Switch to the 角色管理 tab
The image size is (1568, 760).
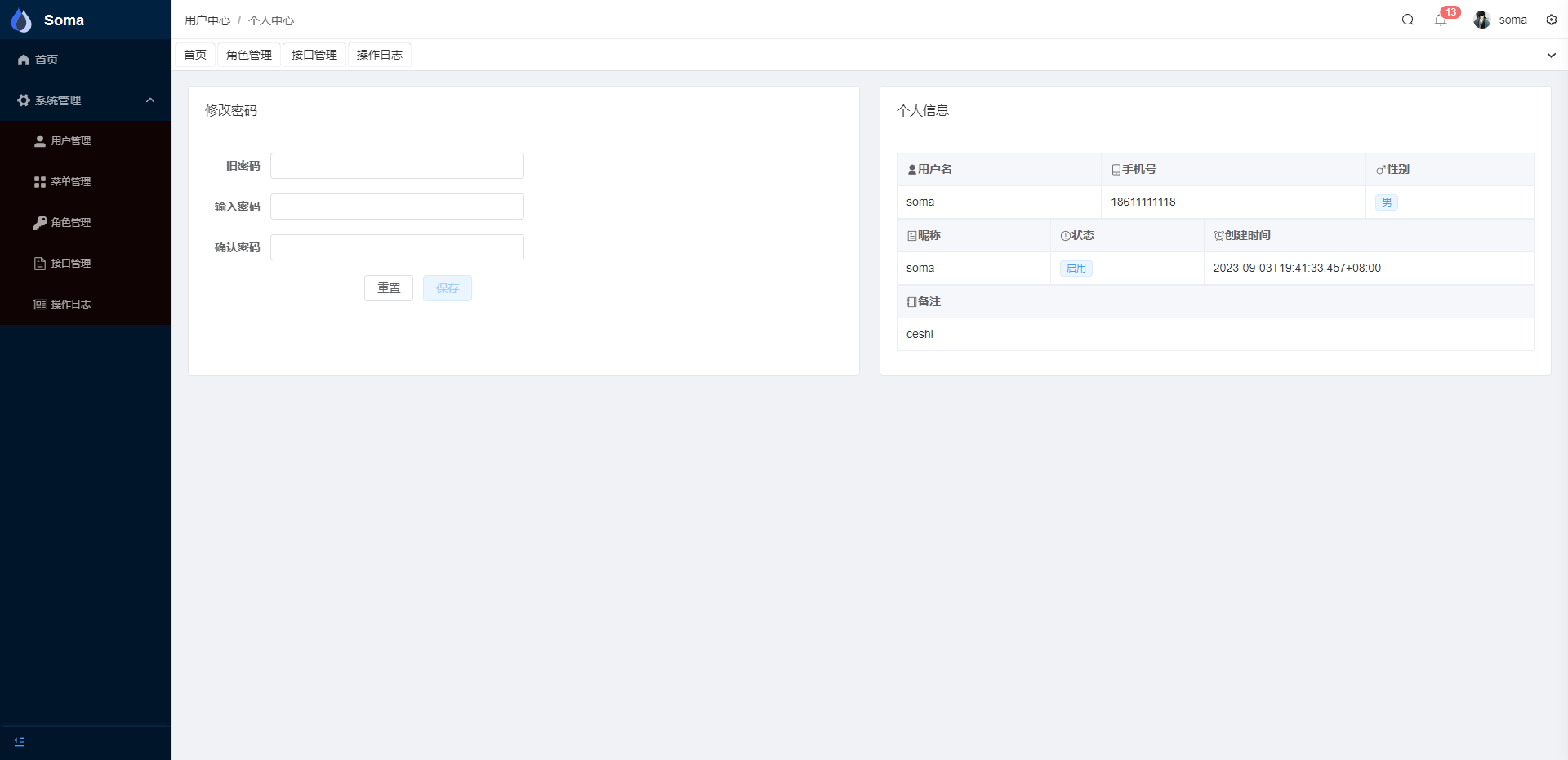coord(249,55)
